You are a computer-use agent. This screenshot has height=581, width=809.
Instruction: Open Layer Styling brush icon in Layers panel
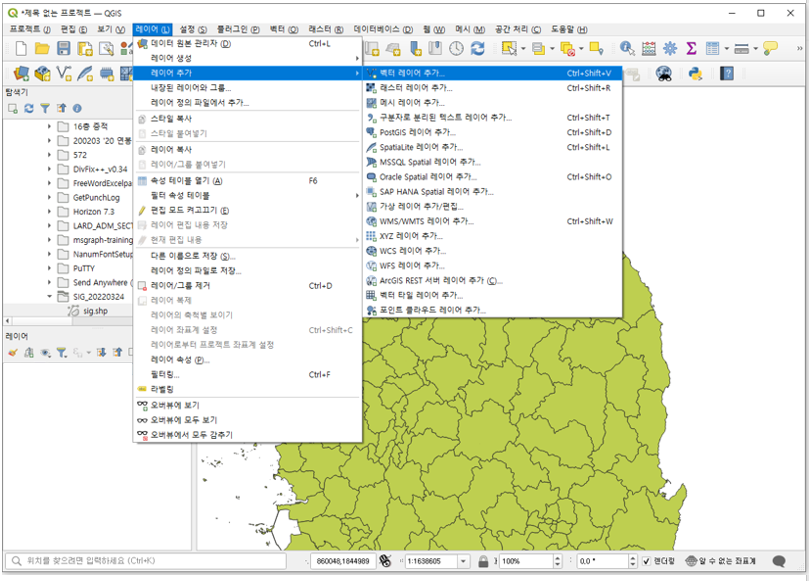(13, 352)
